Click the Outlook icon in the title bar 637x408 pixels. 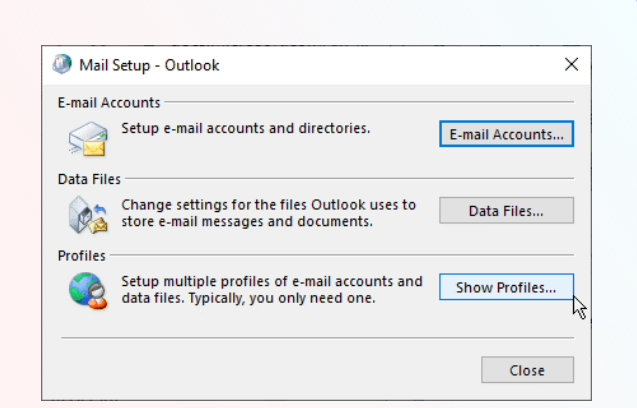[62, 64]
